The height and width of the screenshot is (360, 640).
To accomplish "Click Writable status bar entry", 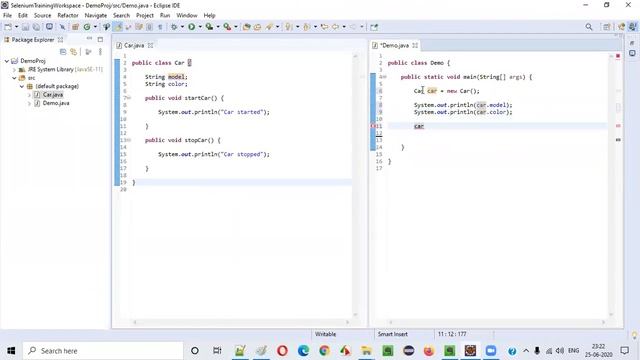I will click(x=325, y=334).
